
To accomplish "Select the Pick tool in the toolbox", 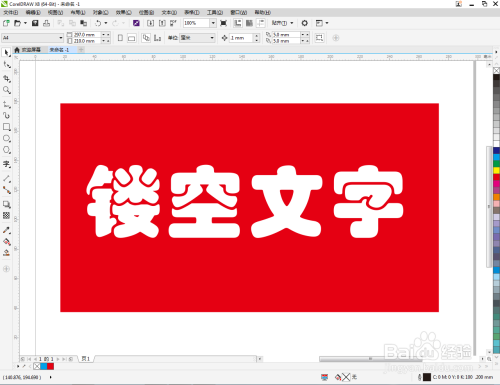I will pyautogui.click(x=6, y=53).
